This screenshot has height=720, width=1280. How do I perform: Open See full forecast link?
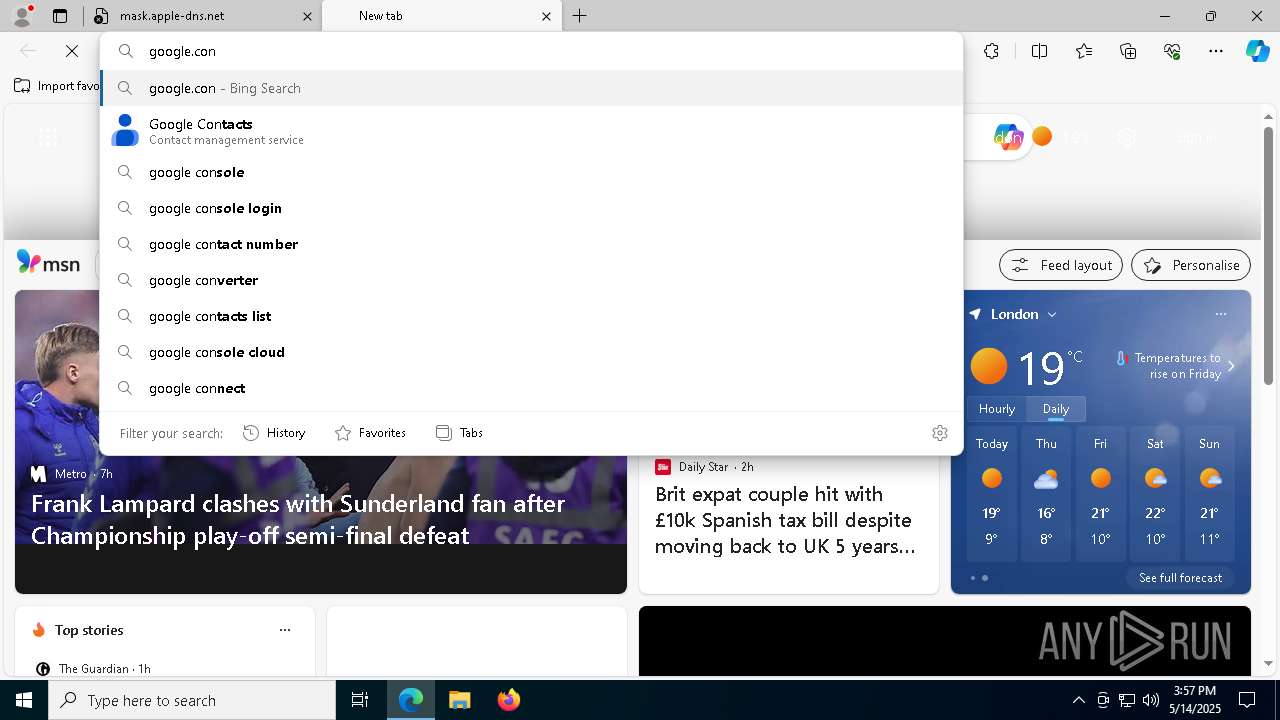click(1180, 578)
